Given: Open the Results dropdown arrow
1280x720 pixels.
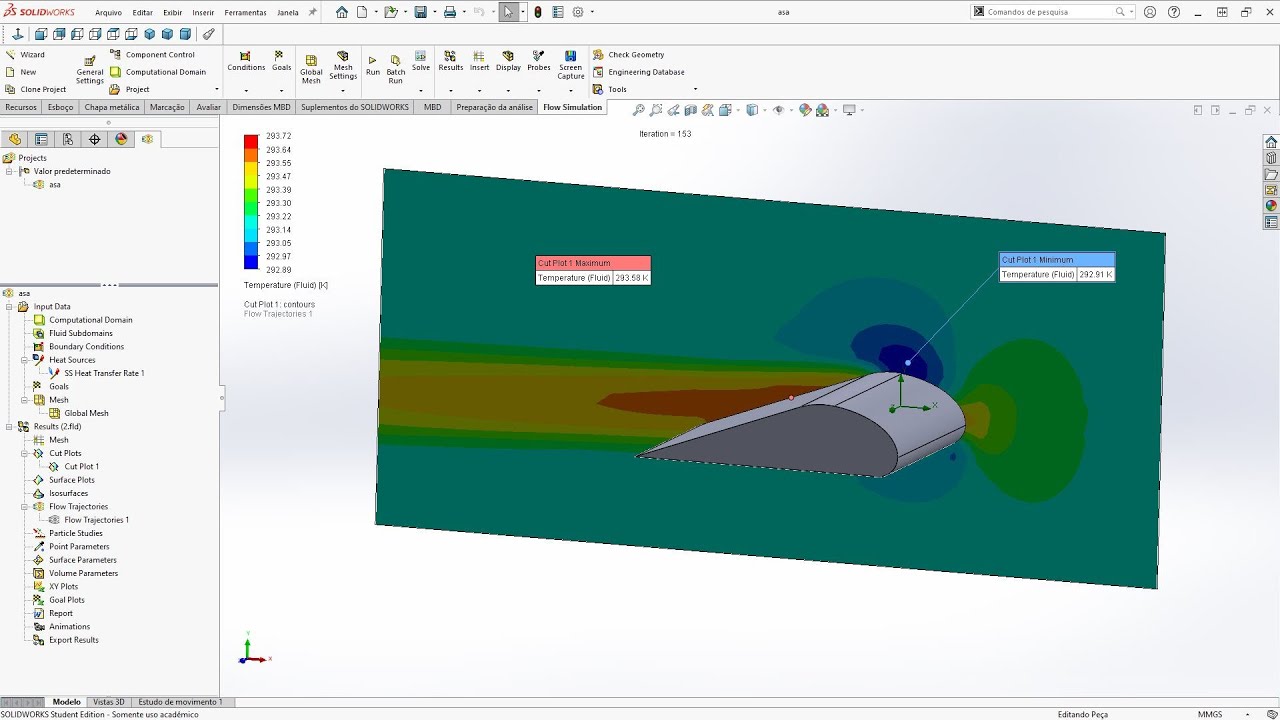Looking at the screenshot, I should (x=451, y=90).
